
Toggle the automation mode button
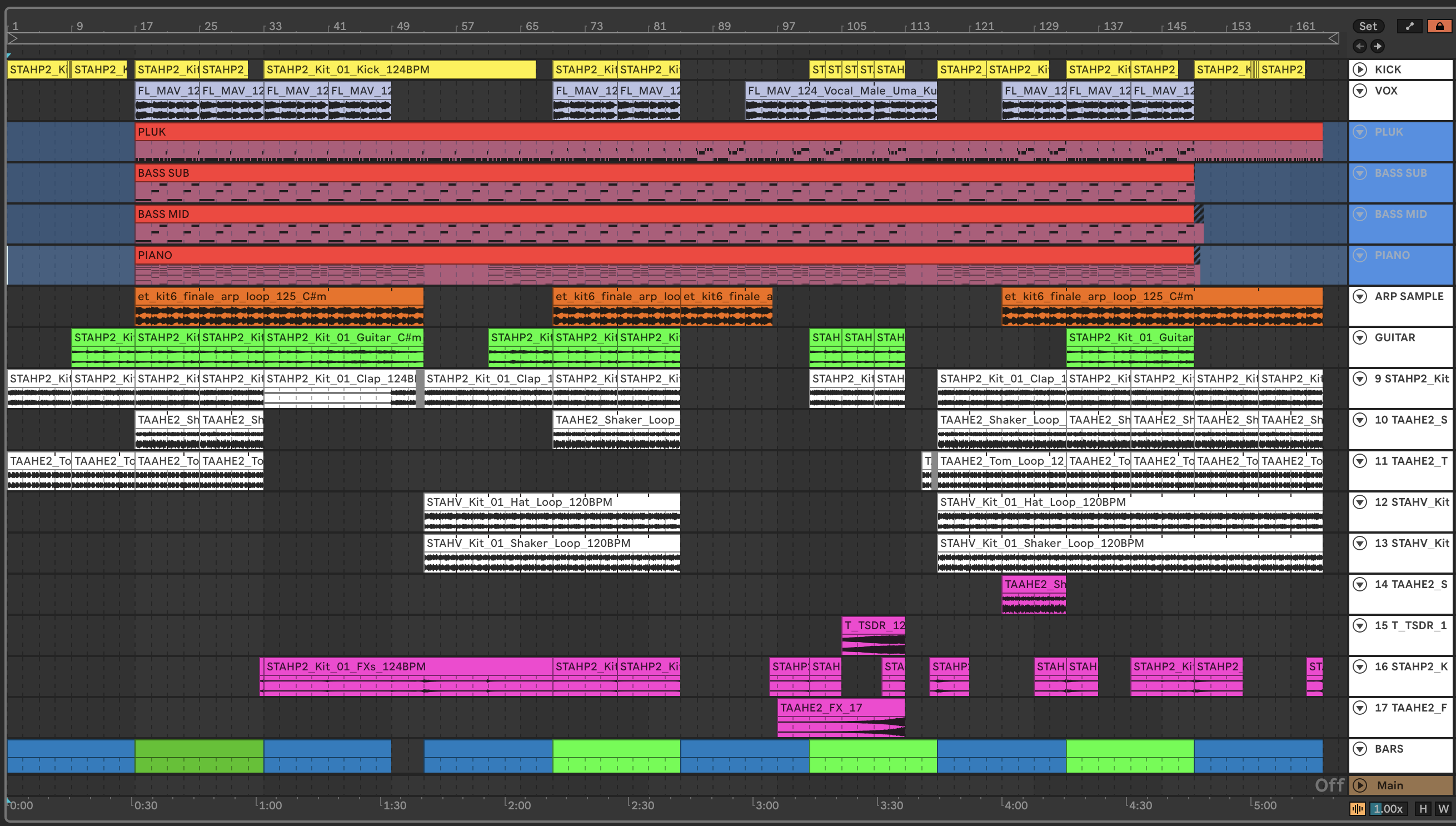[1409, 26]
